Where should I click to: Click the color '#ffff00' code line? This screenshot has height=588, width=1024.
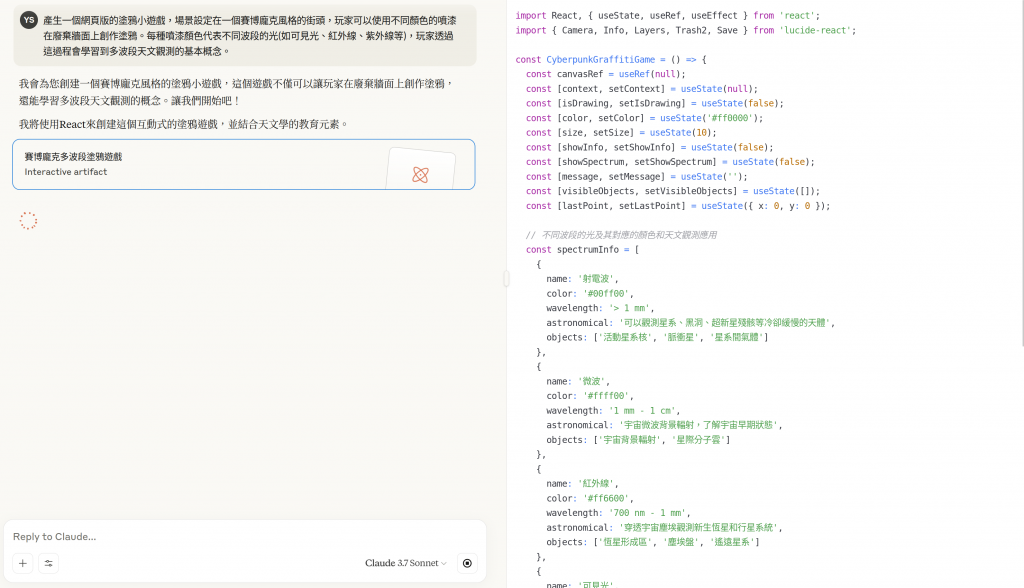590,396
